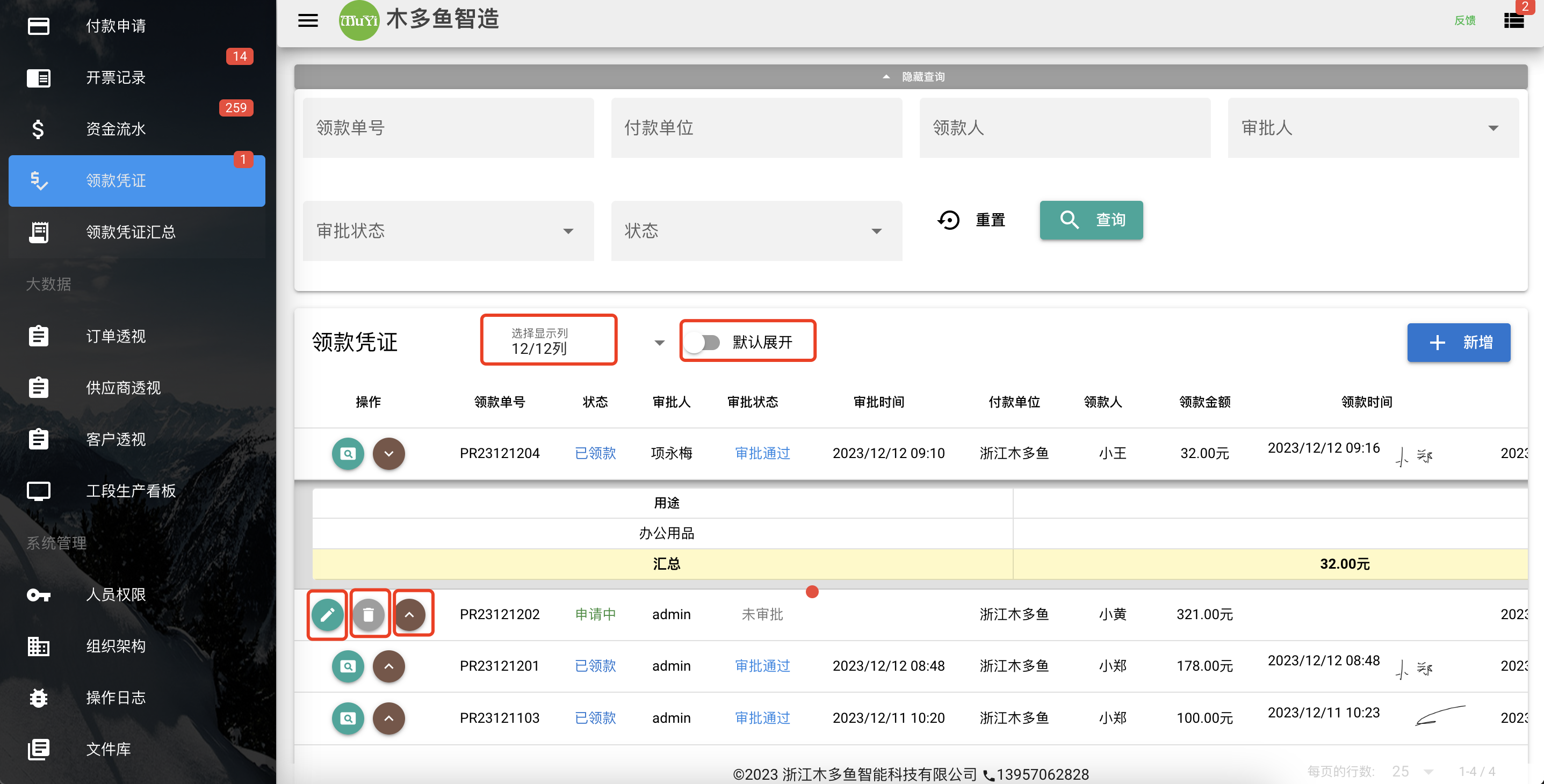Click the 开票记录 sidebar icon
Viewport: 1544px width, 784px height.
click(38, 78)
